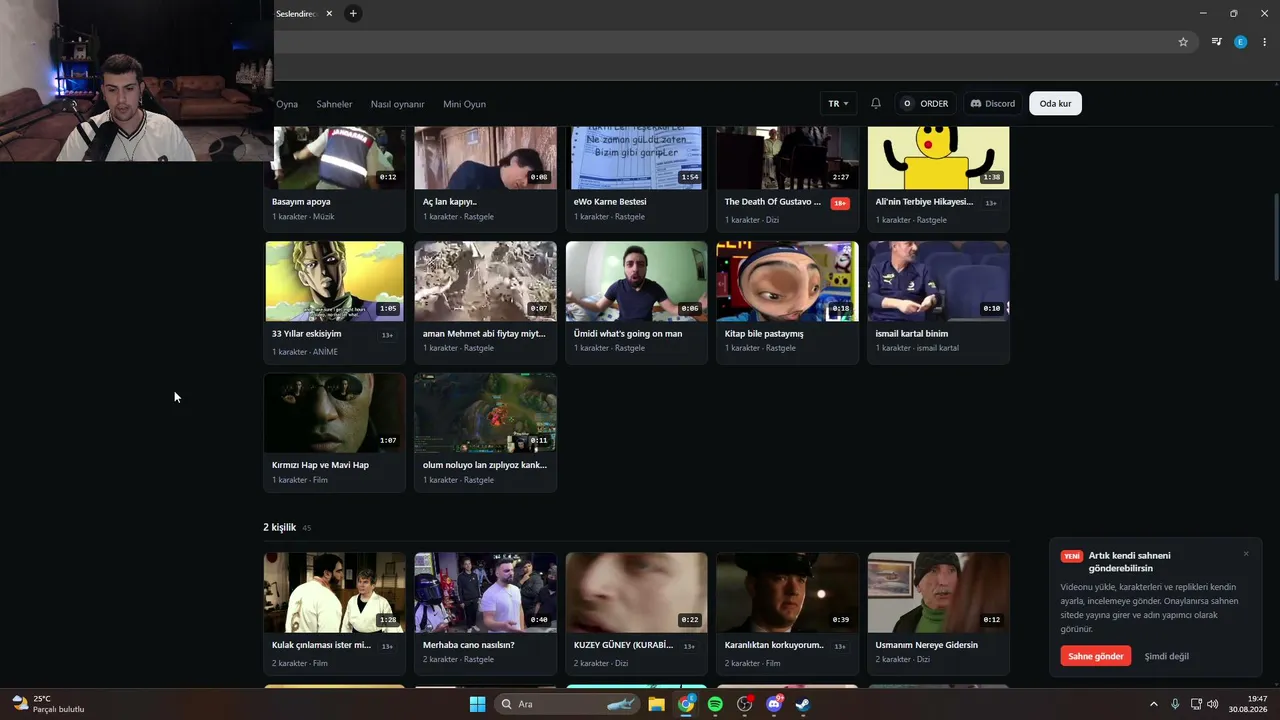Open the 'ismail kartal binim' scene thumbnail
Image resolution: width=1280 pixels, height=720 pixels.
(x=938, y=281)
